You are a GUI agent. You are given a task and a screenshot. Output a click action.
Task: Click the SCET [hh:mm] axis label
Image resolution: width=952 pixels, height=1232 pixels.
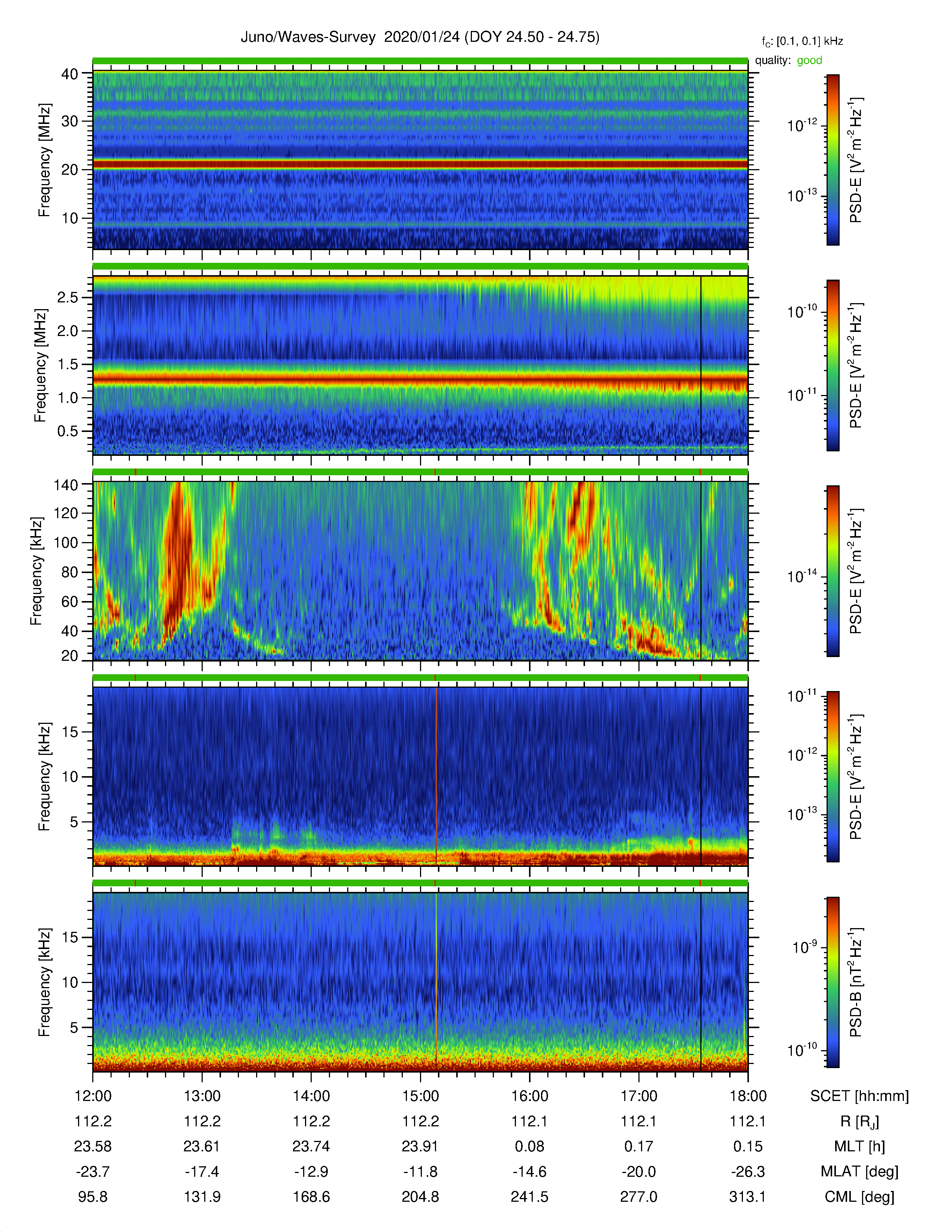859,1096
